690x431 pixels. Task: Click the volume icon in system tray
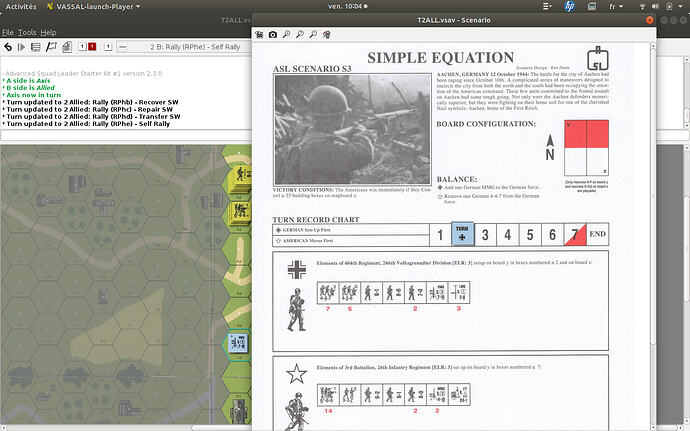(655, 7)
